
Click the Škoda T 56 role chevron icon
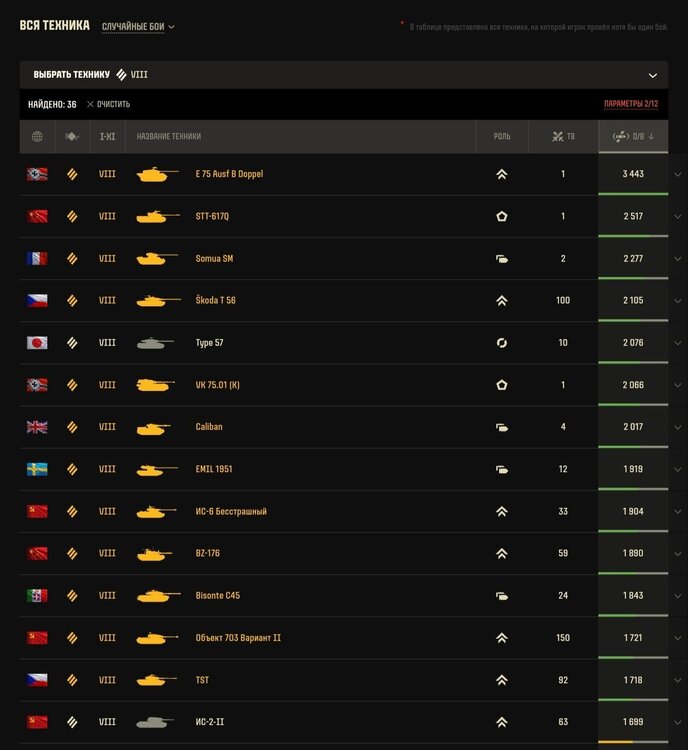point(501,301)
